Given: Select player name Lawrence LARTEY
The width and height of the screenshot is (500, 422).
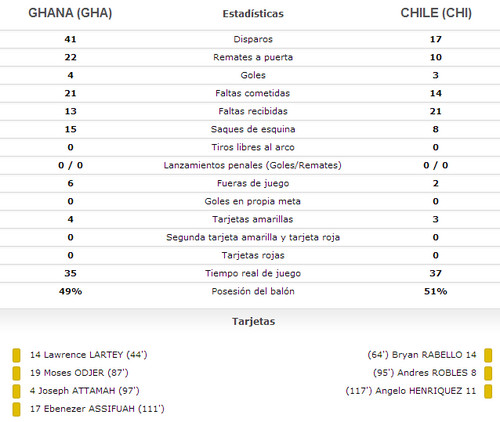Looking at the screenshot, I should coord(83,355).
